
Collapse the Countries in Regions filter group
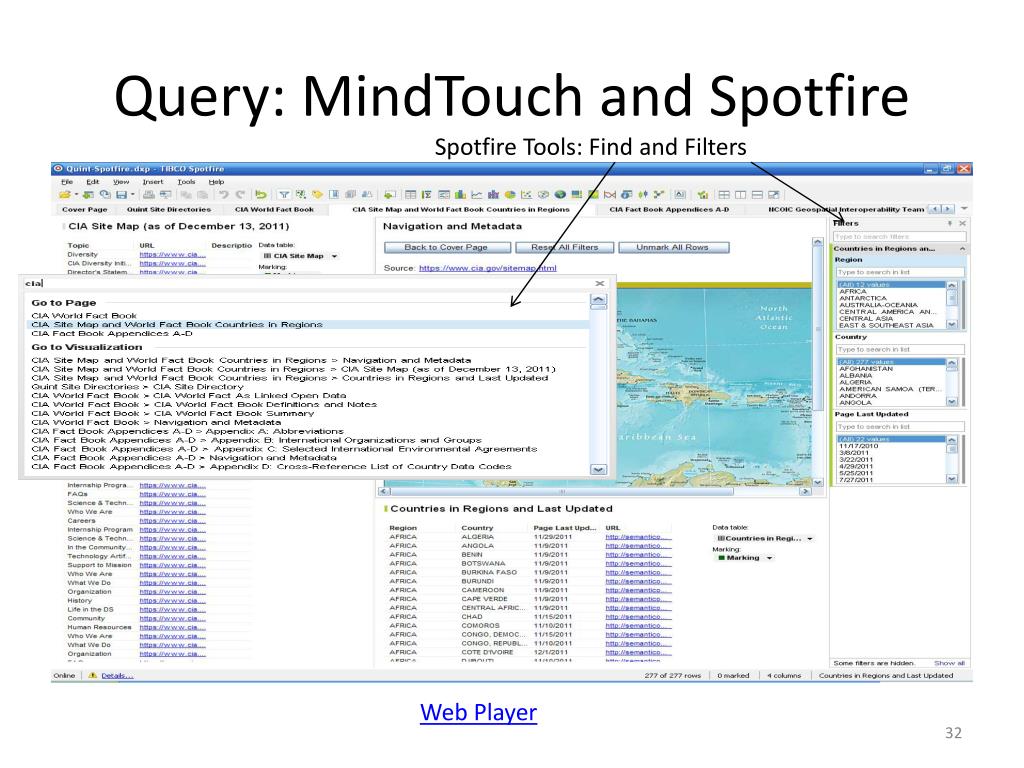[962, 249]
